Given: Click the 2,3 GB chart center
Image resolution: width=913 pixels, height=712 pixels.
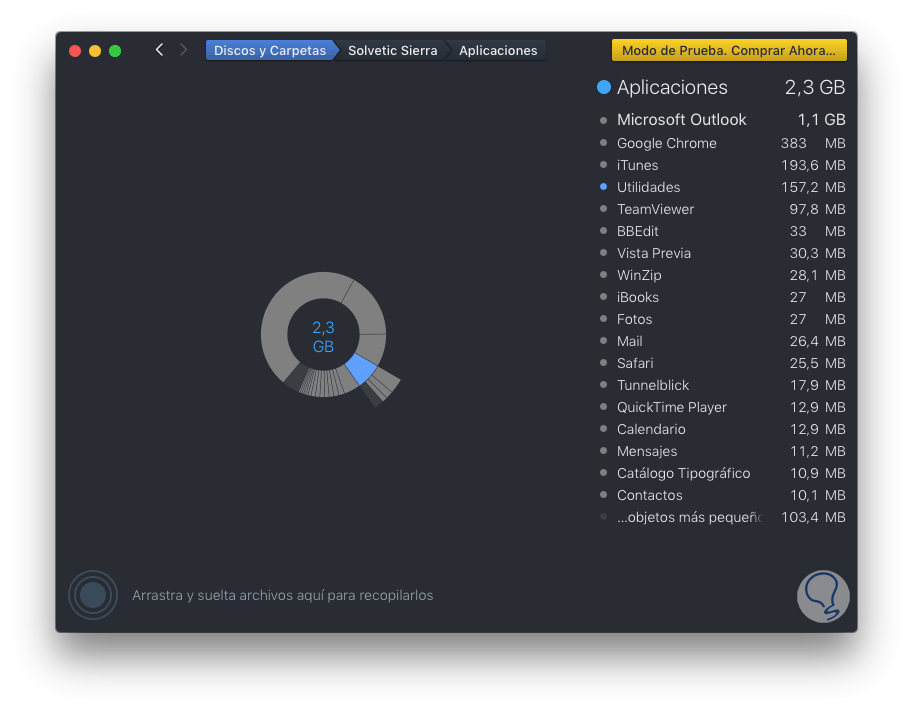Looking at the screenshot, I should click(x=323, y=336).
